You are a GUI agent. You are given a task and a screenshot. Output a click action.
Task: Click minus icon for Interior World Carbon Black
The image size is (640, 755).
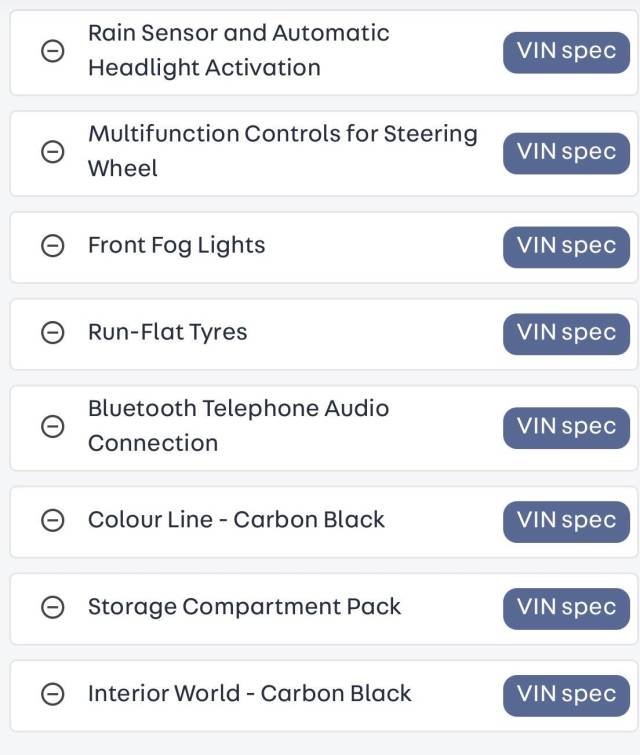pyautogui.click(x=52, y=694)
